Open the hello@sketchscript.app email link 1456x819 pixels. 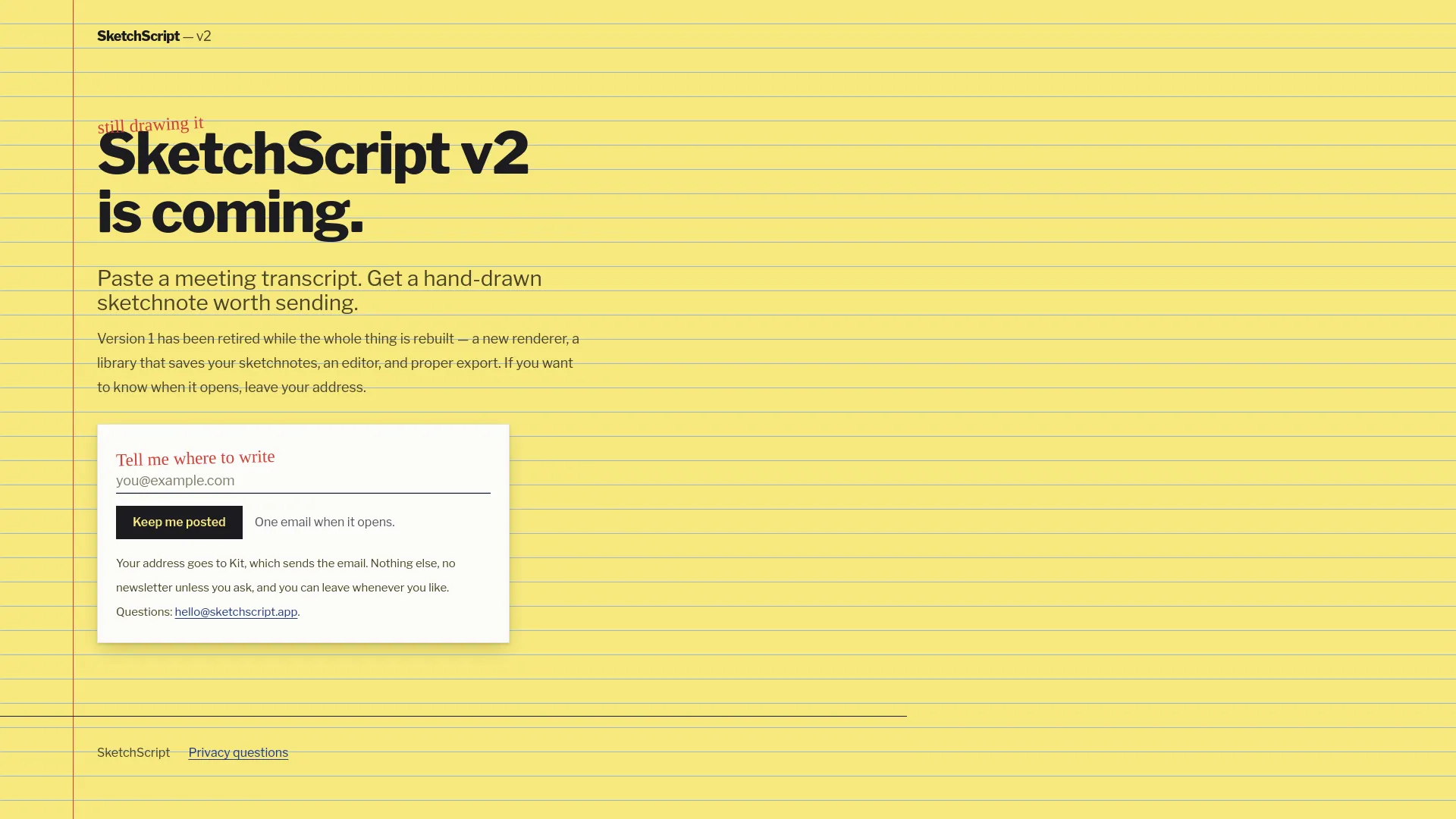236,612
